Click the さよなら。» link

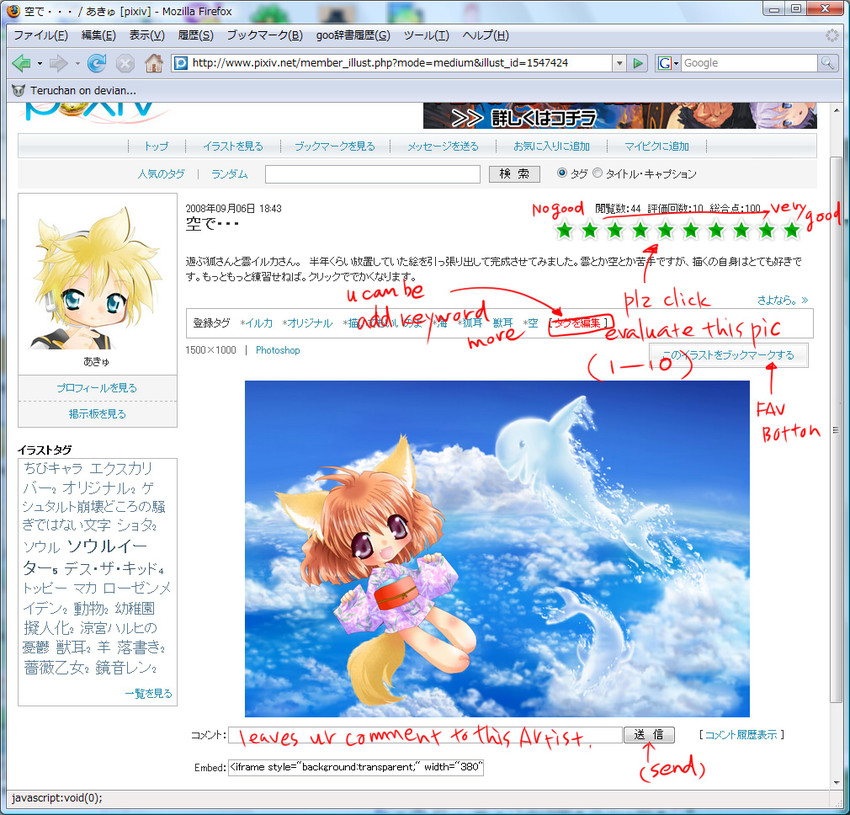click(783, 300)
